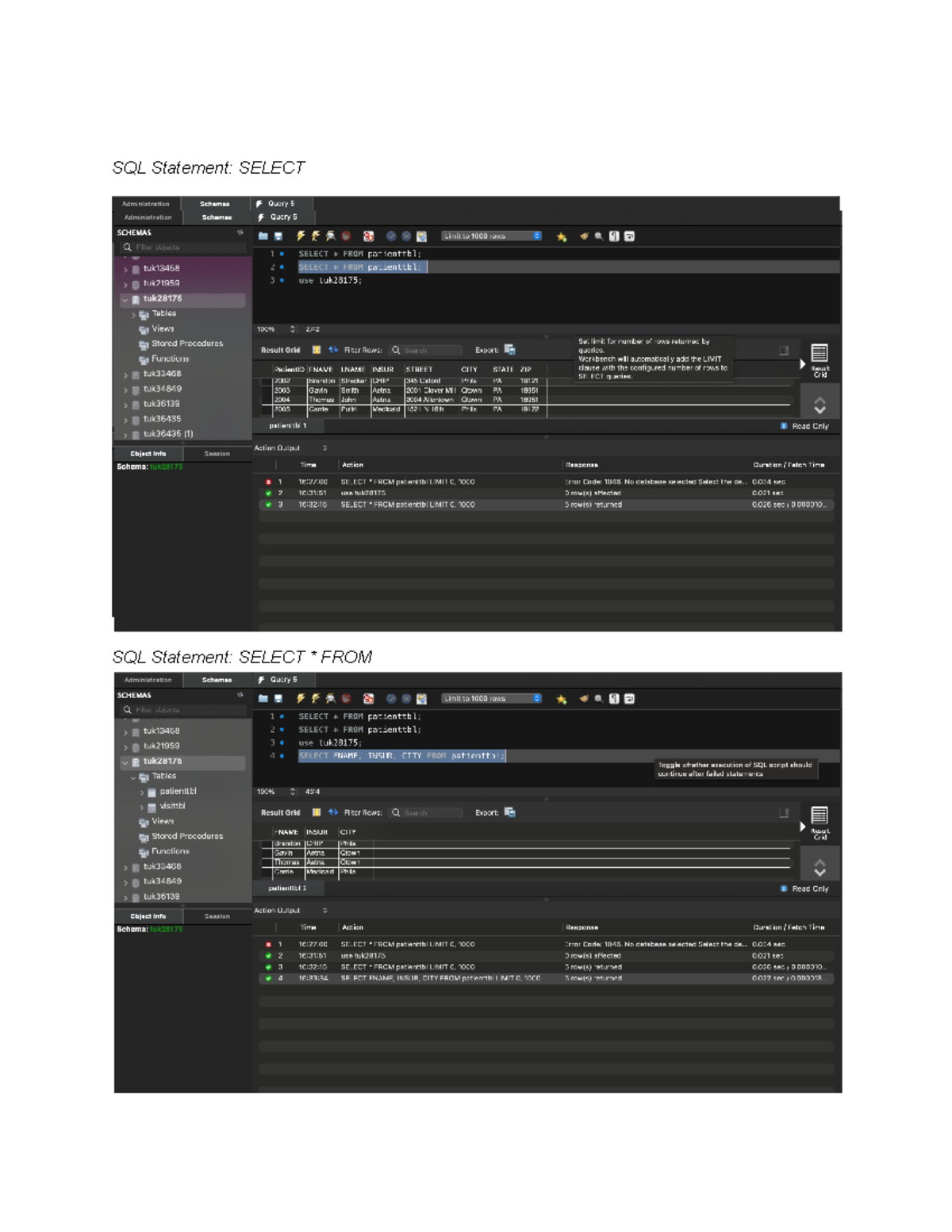Expand the patienttbl table node in the schema tree
Screen dimensions: 952x1232
coord(142,792)
